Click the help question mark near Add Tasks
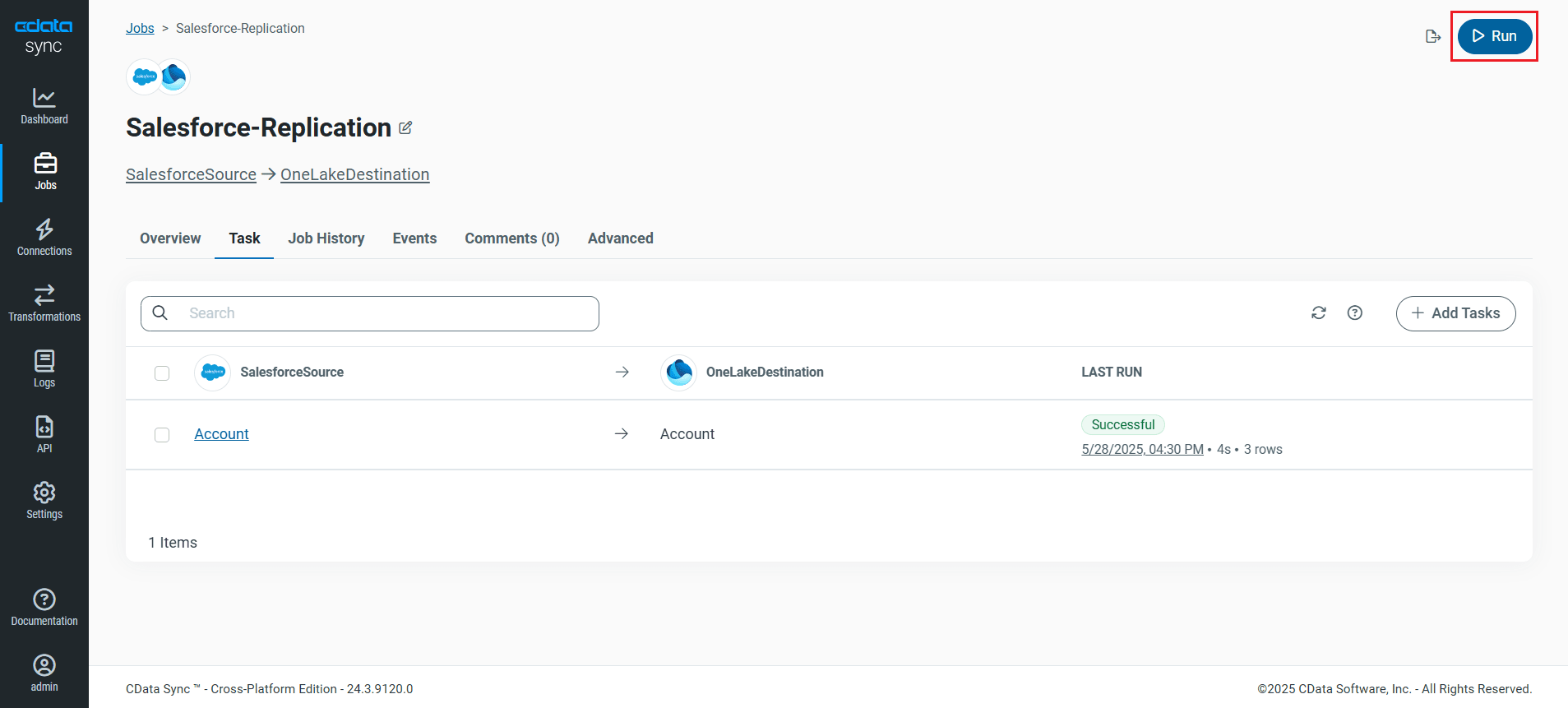Viewport: 1568px width, 708px height. [x=1355, y=313]
